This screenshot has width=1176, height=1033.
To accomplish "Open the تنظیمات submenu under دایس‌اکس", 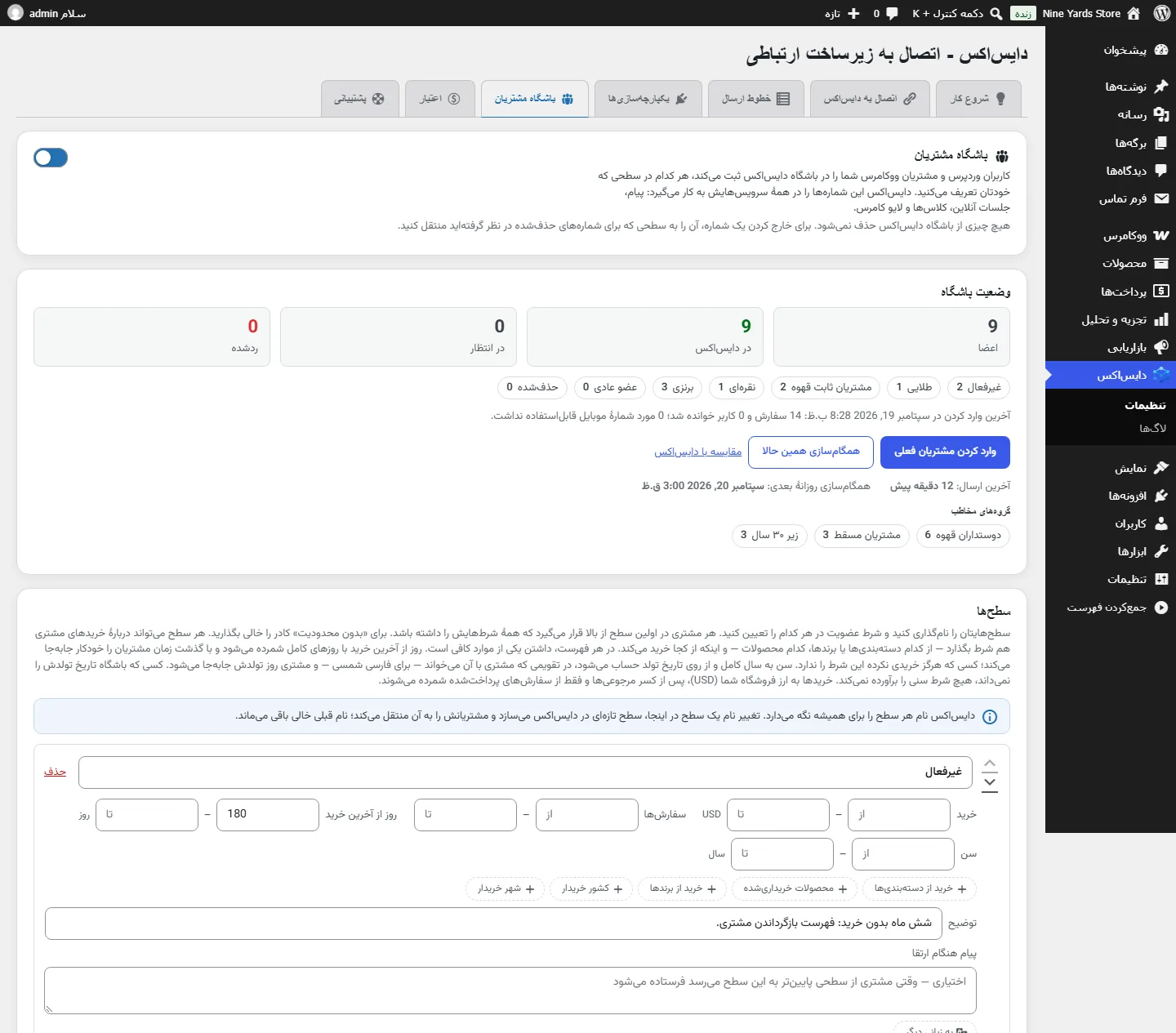I will tap(1145, 405).
